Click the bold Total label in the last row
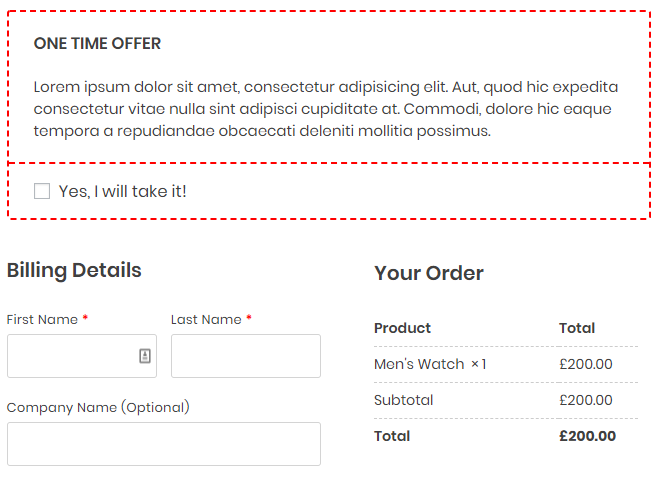 pos(392,436)
